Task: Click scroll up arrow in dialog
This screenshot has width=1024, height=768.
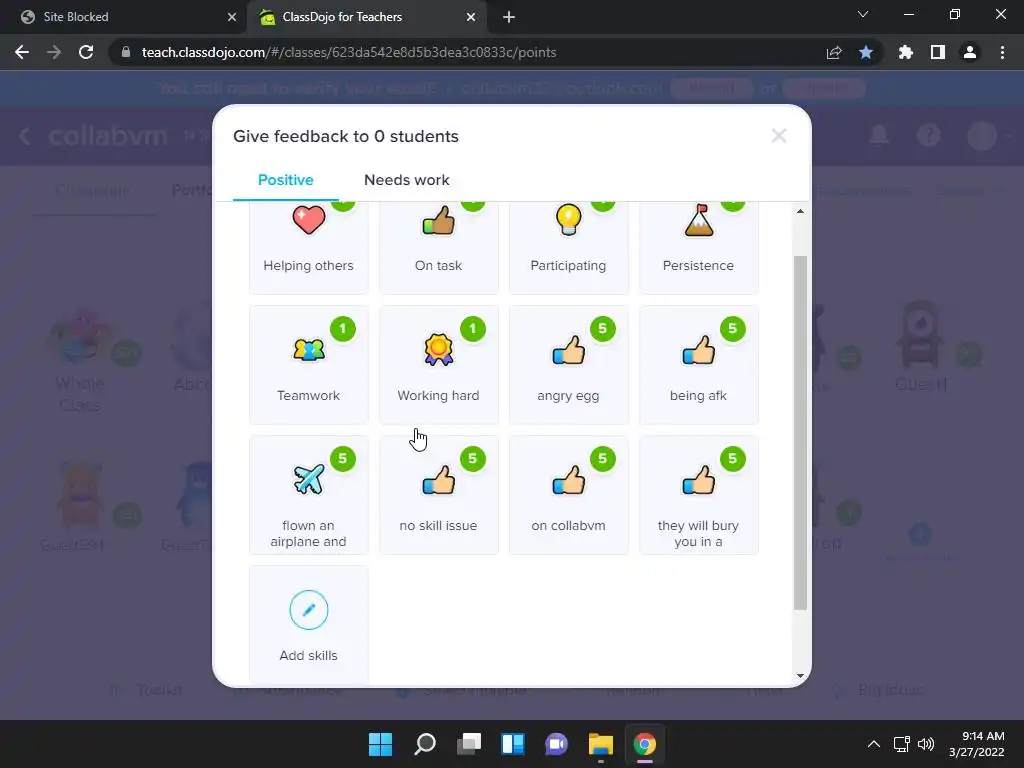Action: [x=800, y=212]
